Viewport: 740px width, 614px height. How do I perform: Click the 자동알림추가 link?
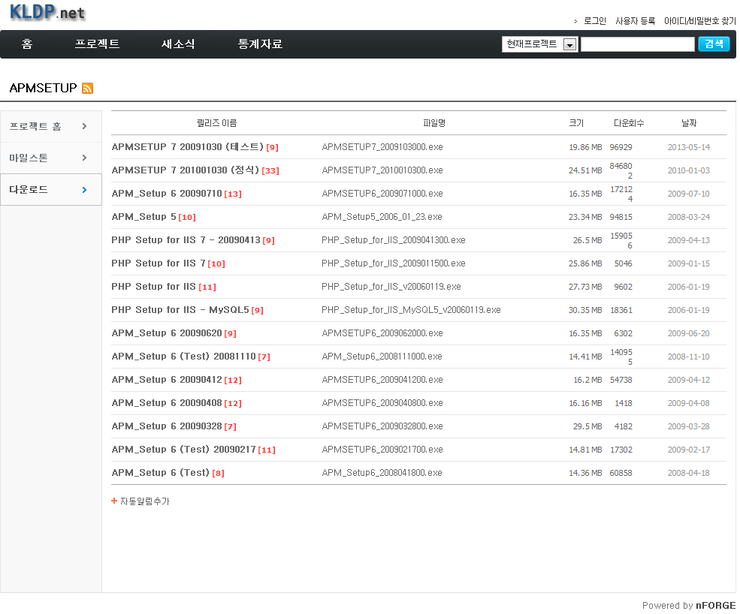pyautogui.click(x=144, y=501)
